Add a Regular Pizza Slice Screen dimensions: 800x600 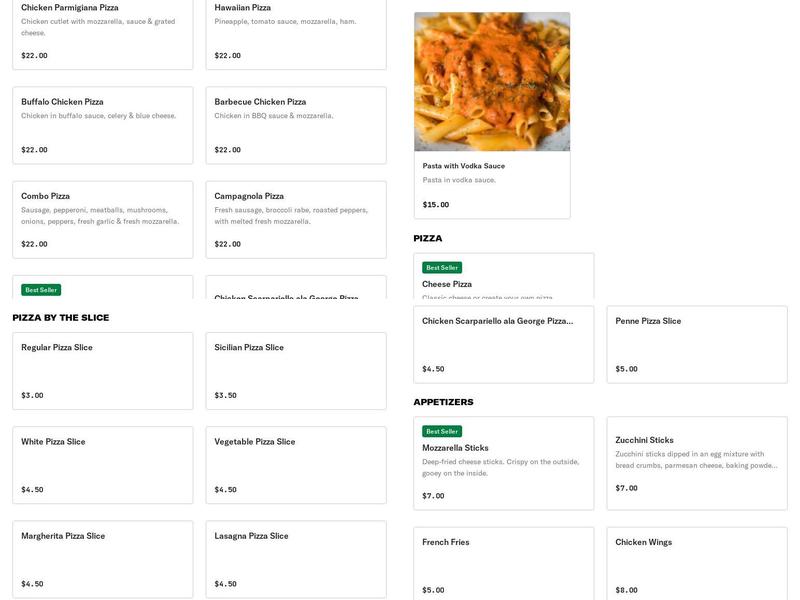click(x=102, y=371)
